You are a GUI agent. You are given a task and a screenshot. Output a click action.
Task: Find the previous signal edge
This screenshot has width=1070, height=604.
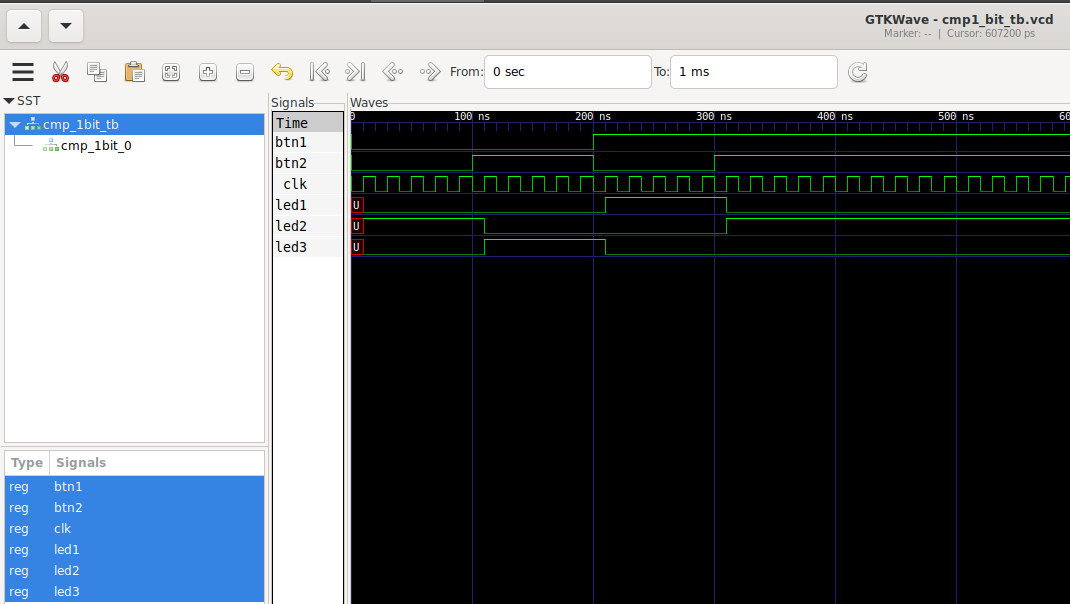pos(393,72)
